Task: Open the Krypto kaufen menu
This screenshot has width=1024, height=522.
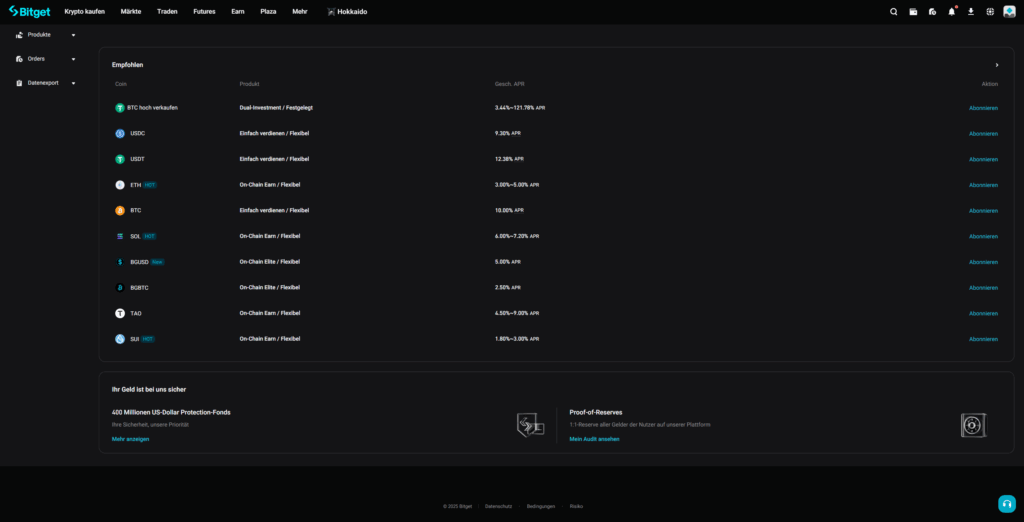Action: coord(84,12)
